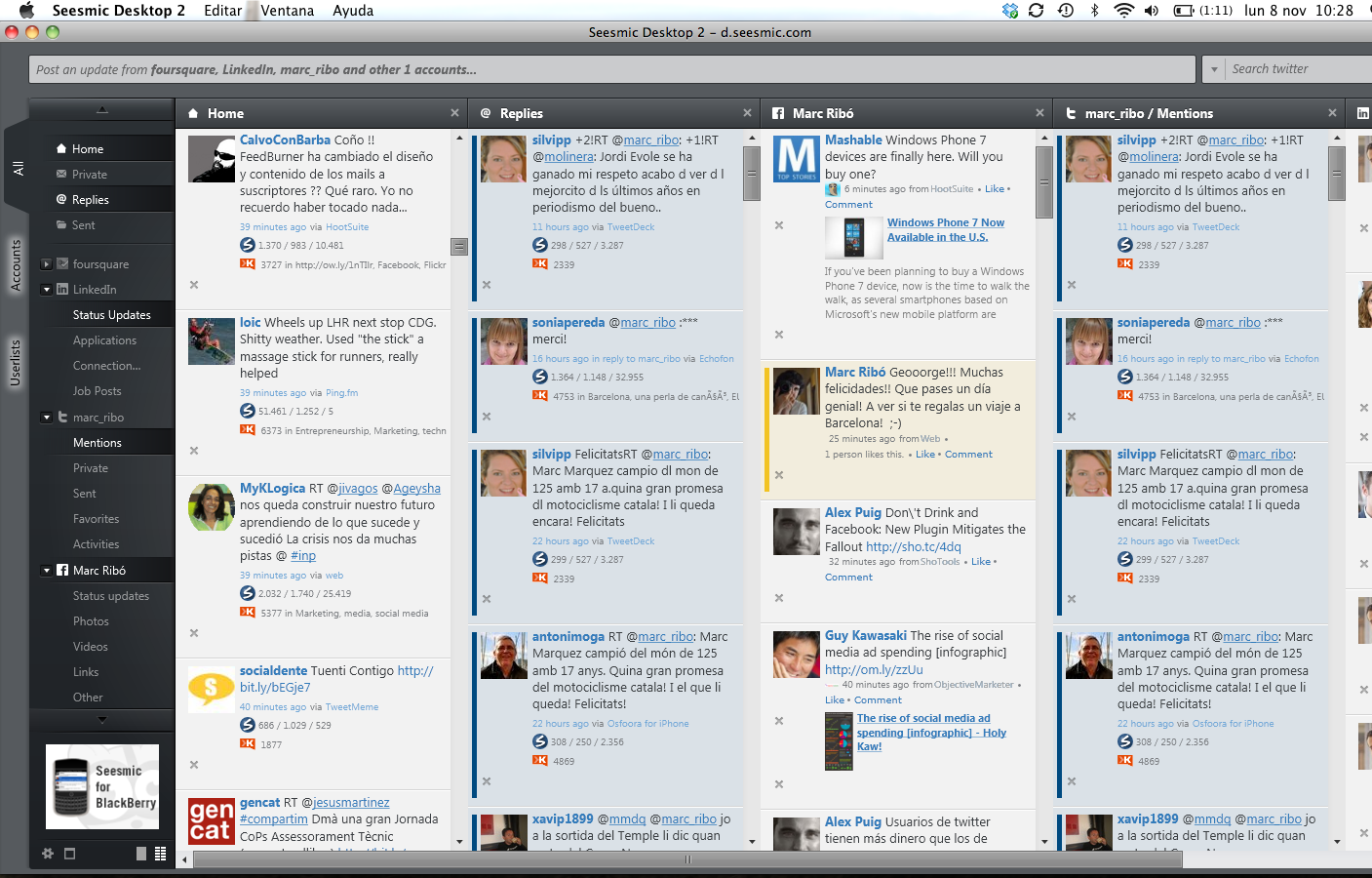Dismiss socialdente tweet with its X

194,765
